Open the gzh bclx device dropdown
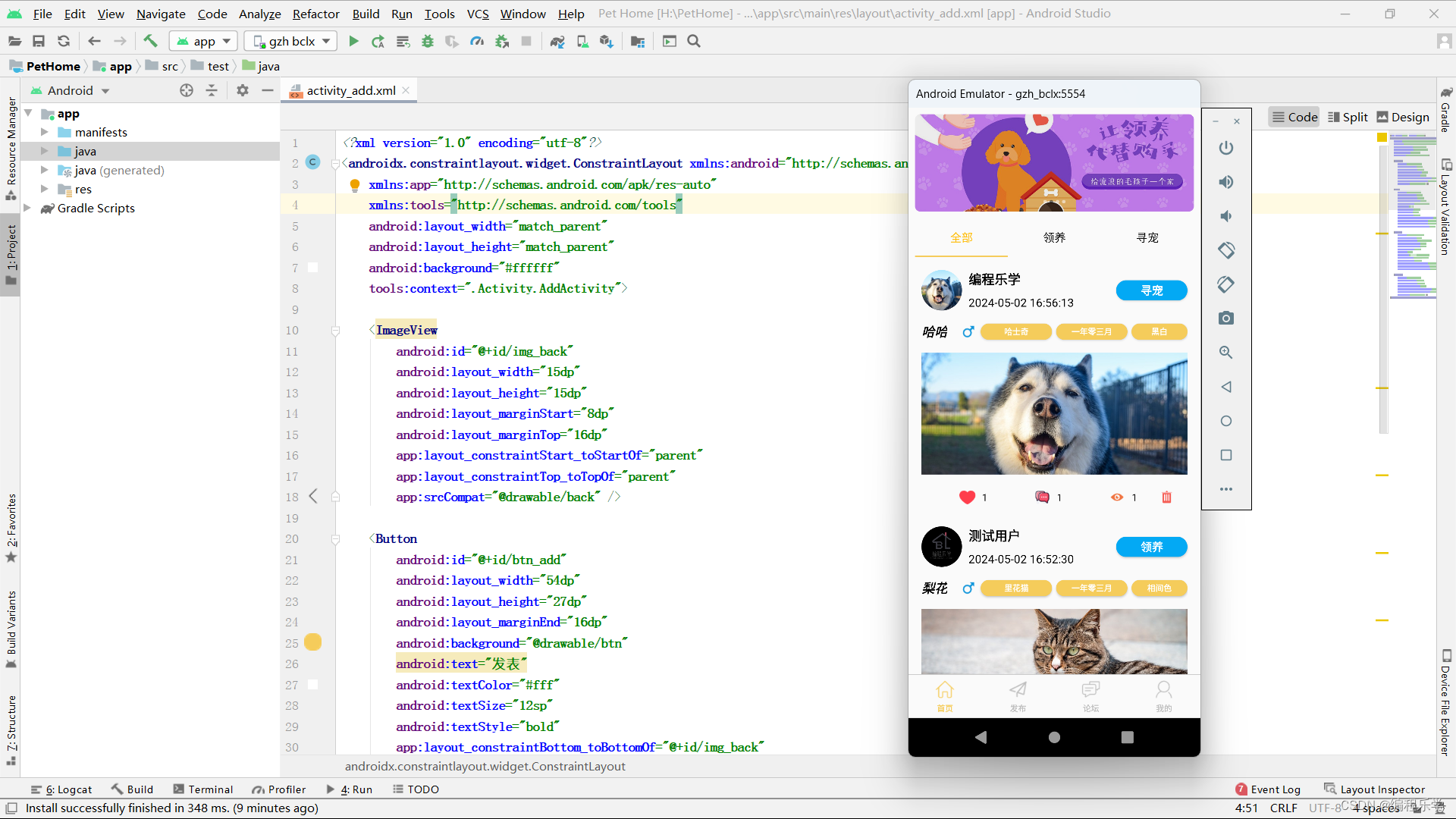This screenshot has width=1456, height=819. 292,42
